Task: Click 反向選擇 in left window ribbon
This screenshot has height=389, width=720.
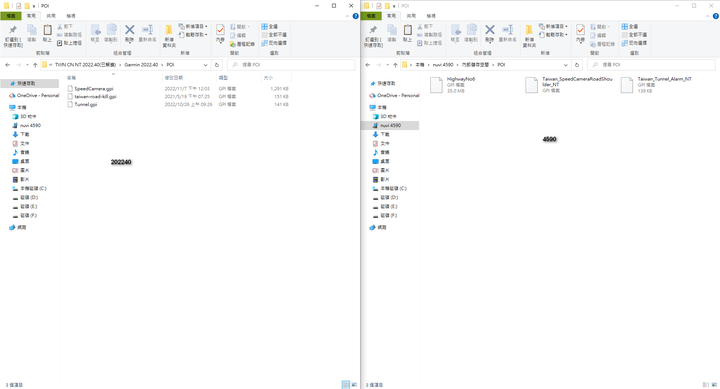Action: point(274,43)
